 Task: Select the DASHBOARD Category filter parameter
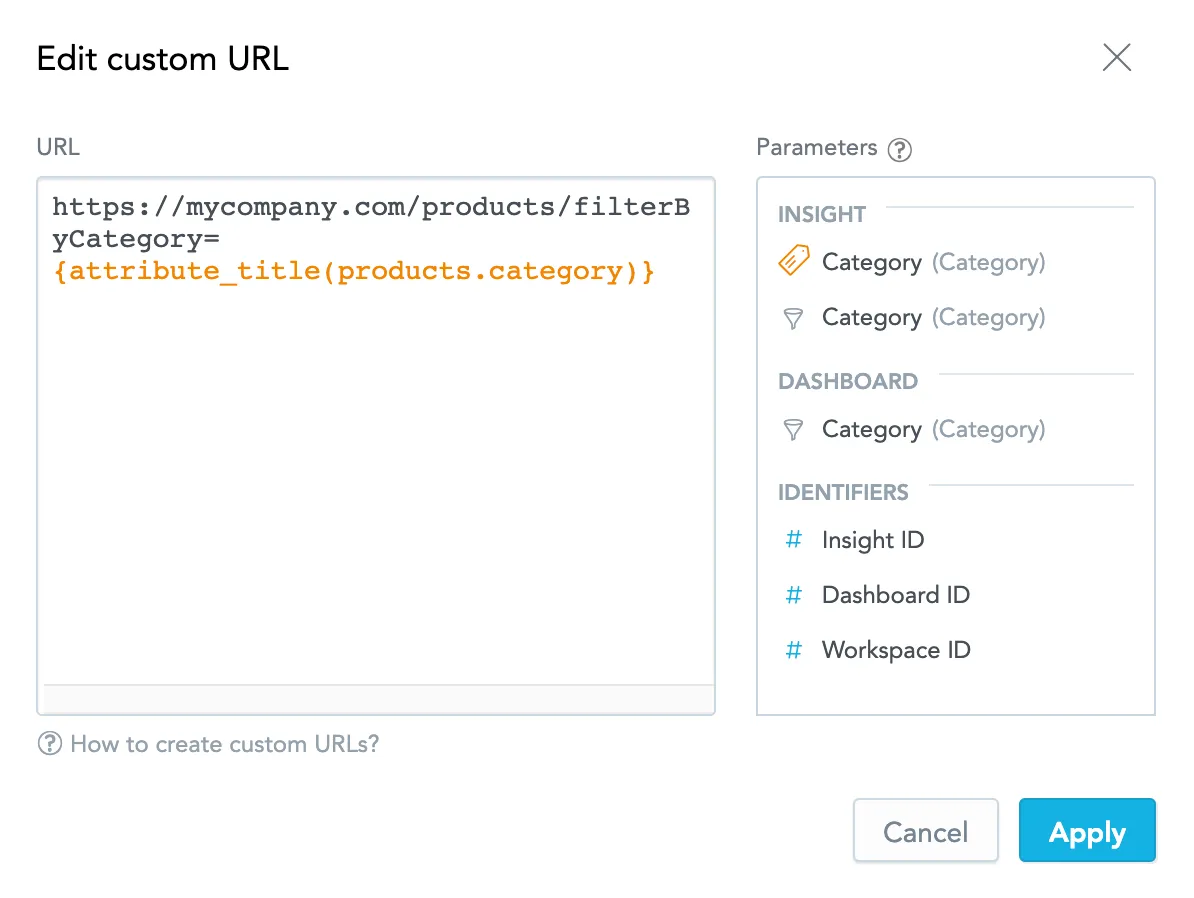871,430
